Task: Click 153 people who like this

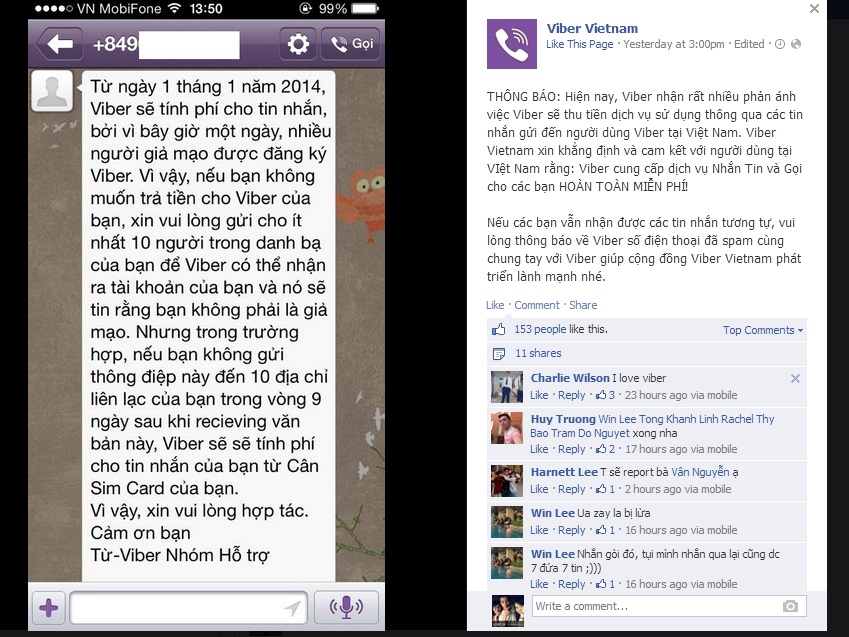Action: tap(540, 329)
